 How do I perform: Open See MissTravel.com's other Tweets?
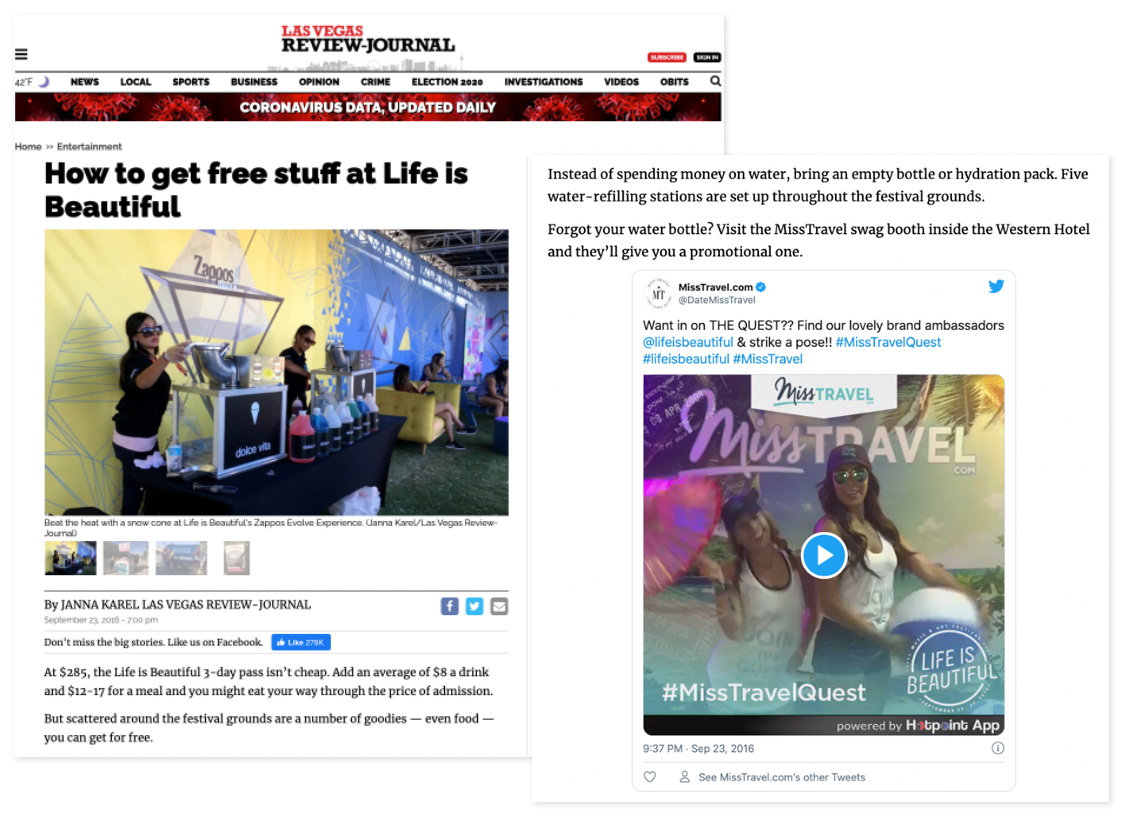(x=781, y=777)
